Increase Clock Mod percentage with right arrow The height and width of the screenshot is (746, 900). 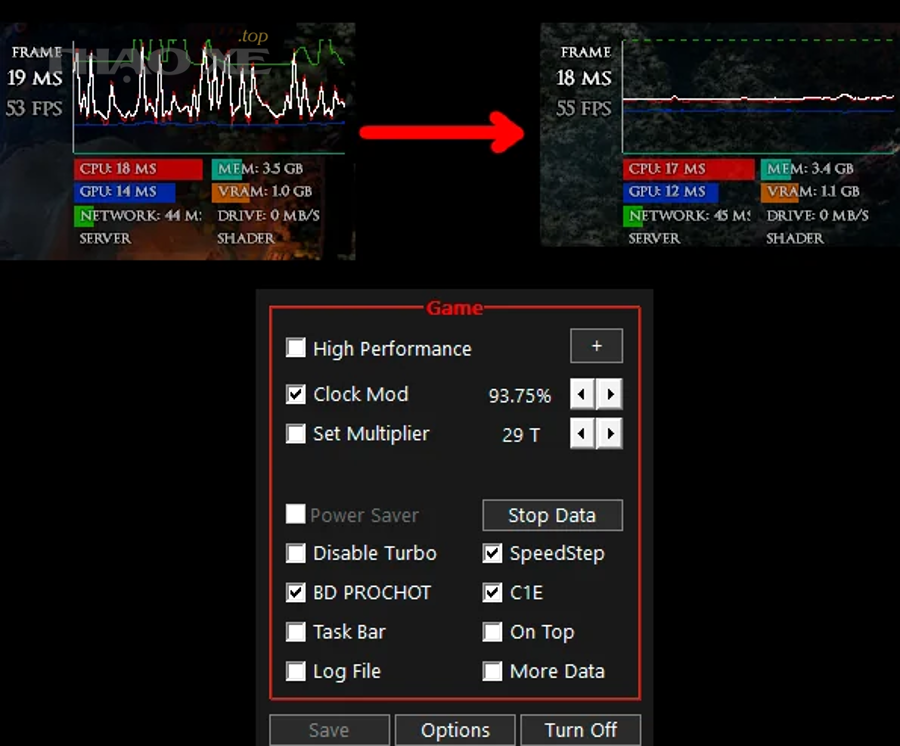click(610, 394)
